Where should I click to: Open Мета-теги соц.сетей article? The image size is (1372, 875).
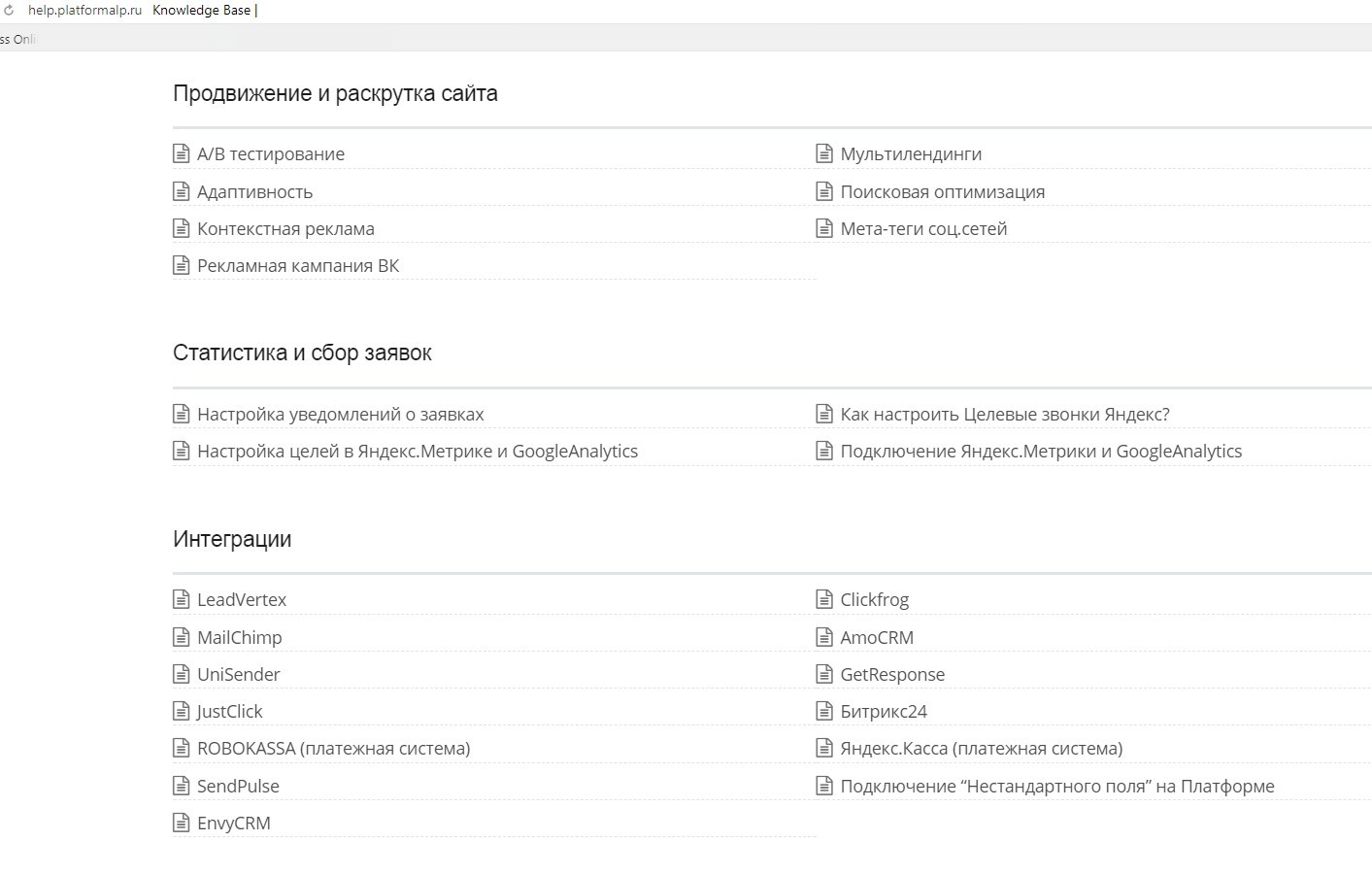click(x=923, y=229)
